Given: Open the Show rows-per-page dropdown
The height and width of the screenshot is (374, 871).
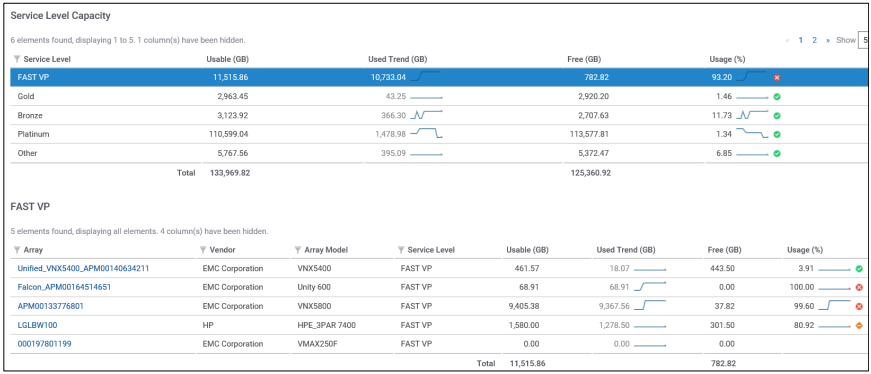Looking at the screenshot, I should [864, 40].
